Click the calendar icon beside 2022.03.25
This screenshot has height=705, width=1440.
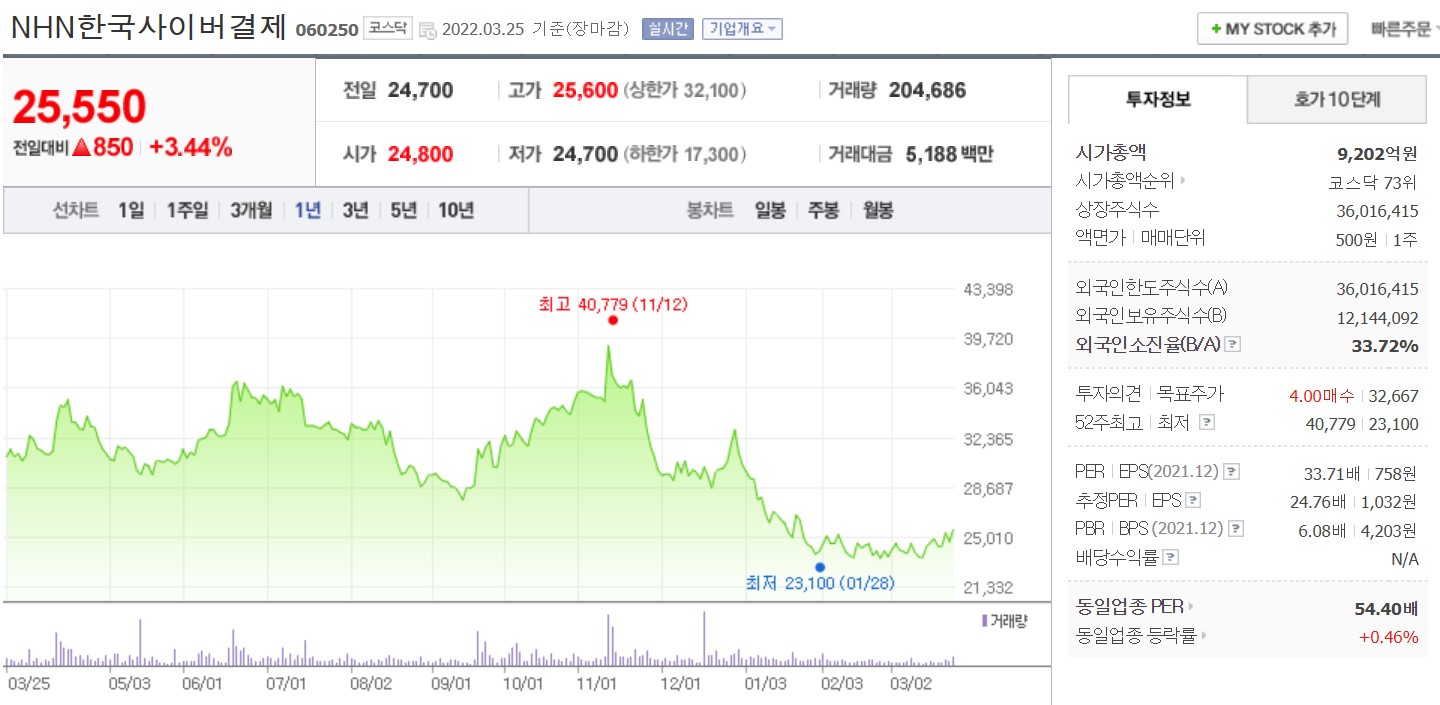point(428,29)
